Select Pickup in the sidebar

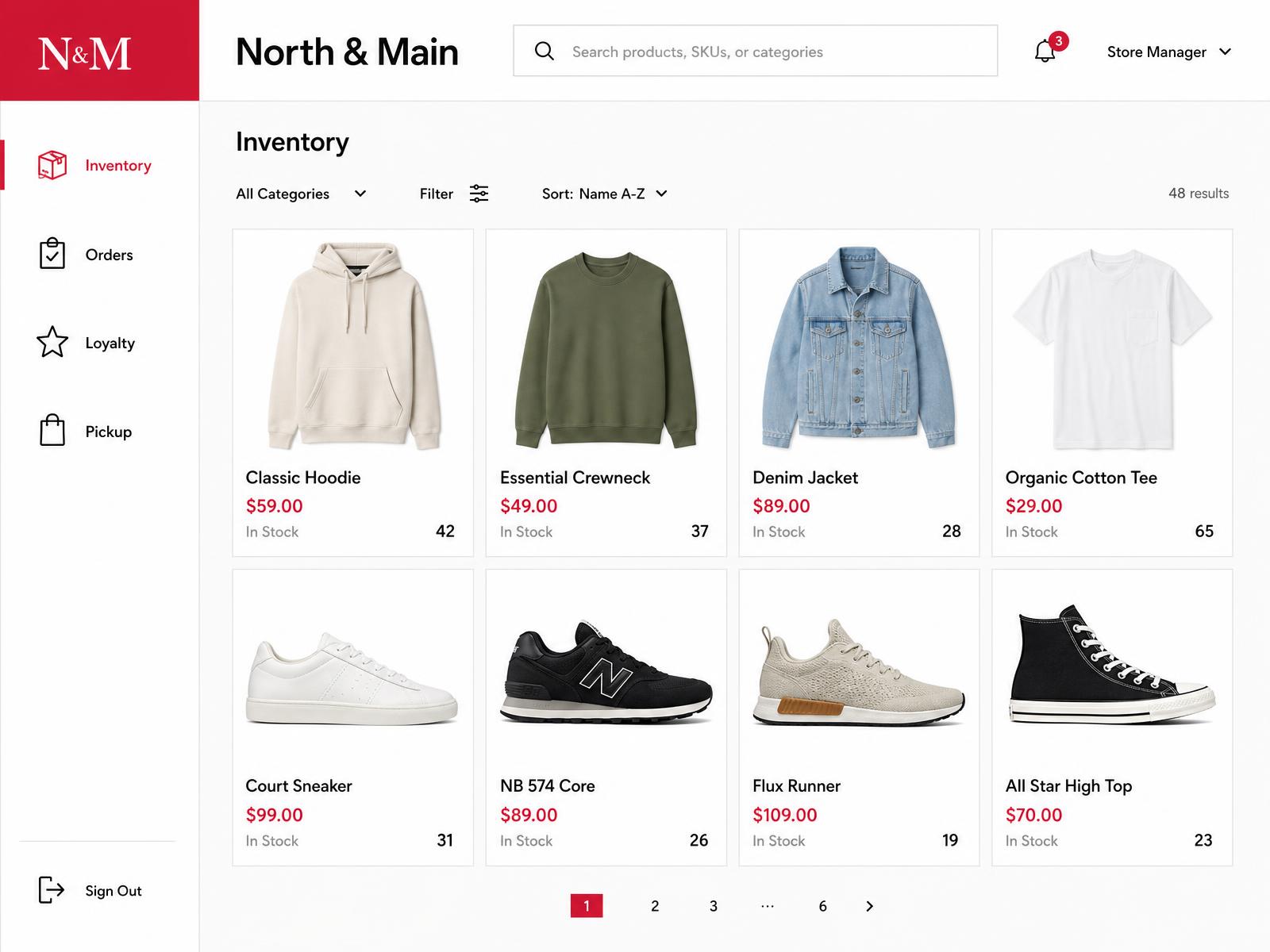[109, 432]
